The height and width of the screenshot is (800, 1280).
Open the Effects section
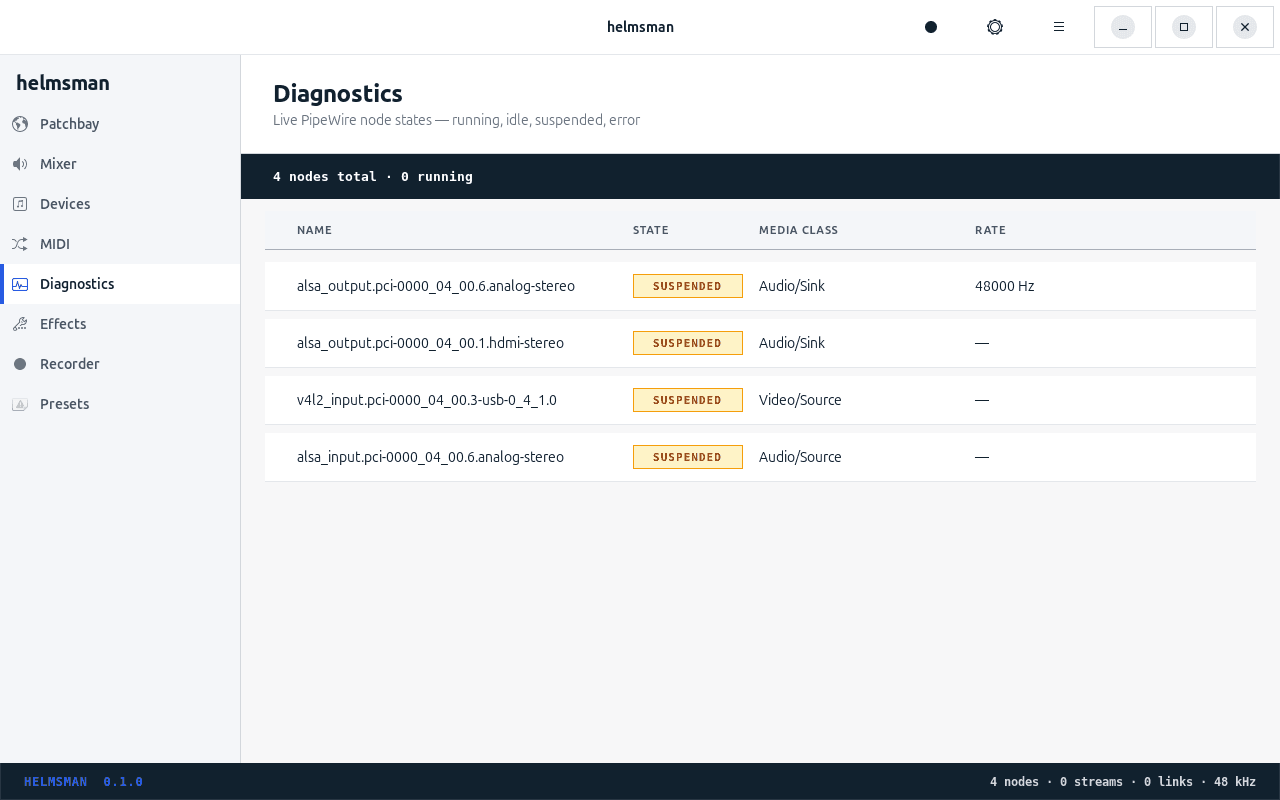[120, 324]
